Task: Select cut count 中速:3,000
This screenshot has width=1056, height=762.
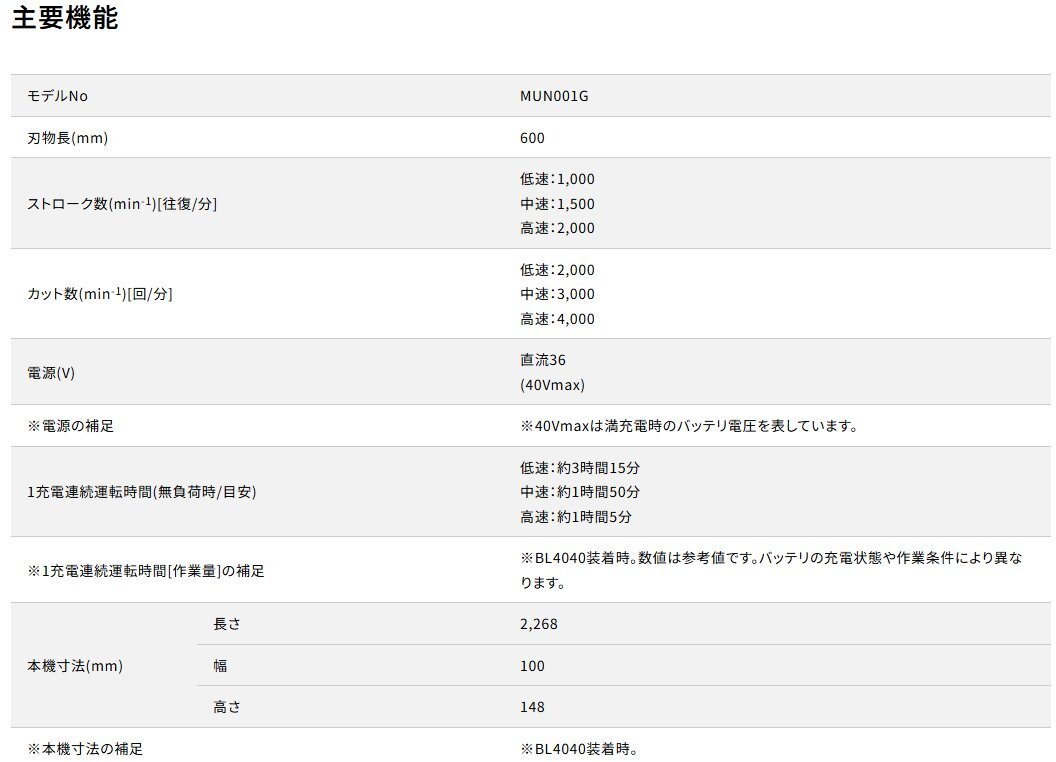Action: pyautogui.click(x=557, y=294)
